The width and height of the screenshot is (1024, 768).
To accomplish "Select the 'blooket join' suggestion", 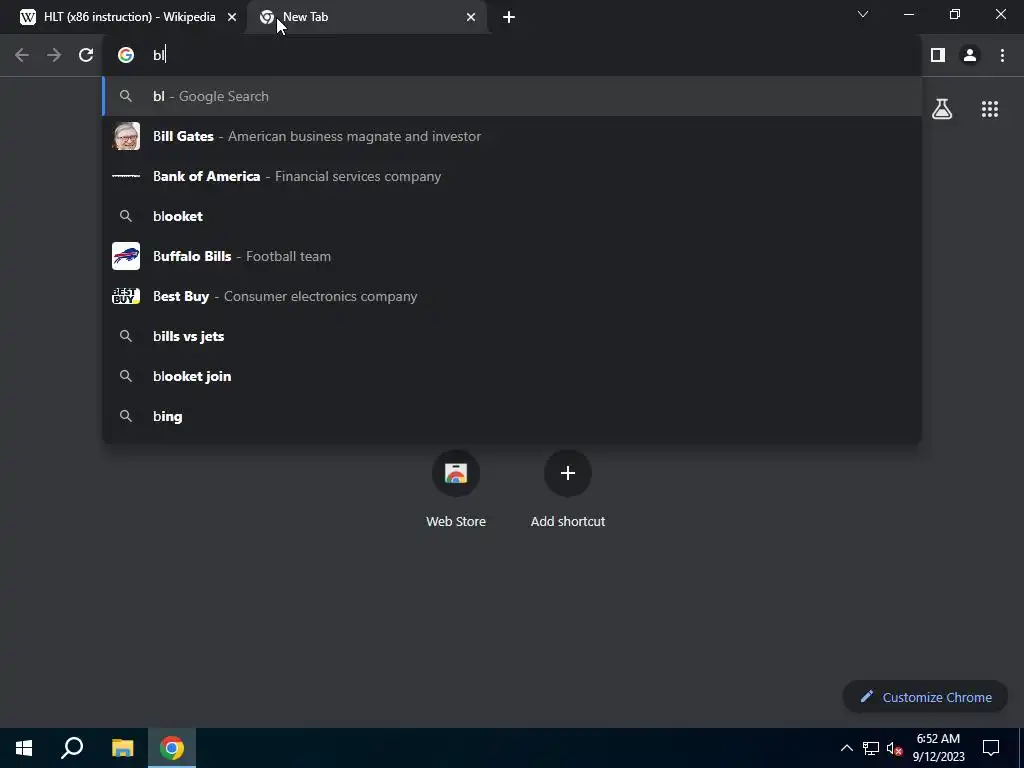I will coord(512,376).
